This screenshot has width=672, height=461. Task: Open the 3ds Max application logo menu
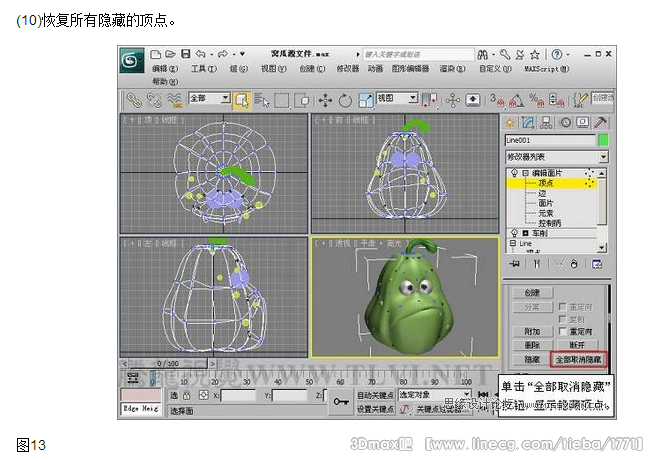tap(132, 60)
